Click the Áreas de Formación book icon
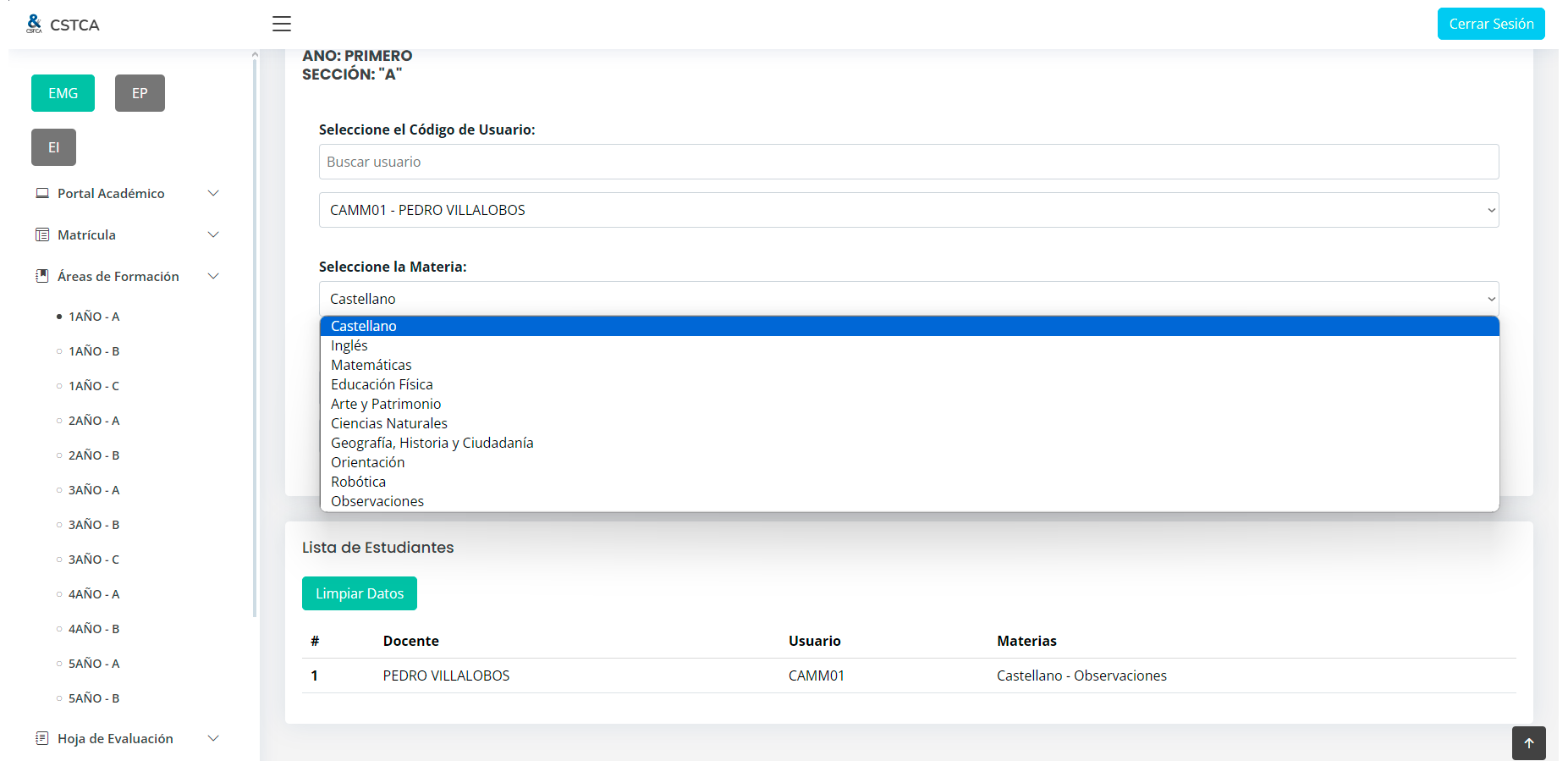This screenshot has height=761, width=1568. pyautogui.click(x=42, y=276)
